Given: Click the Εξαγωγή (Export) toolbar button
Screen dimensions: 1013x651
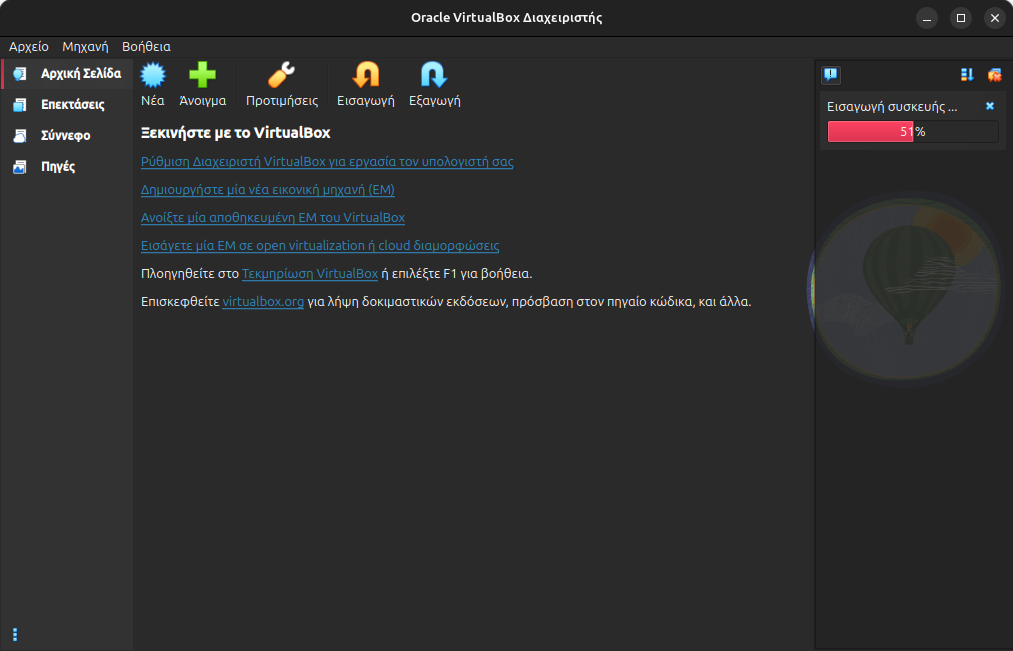Looking at the screenshot, I should tap(434, 85).
